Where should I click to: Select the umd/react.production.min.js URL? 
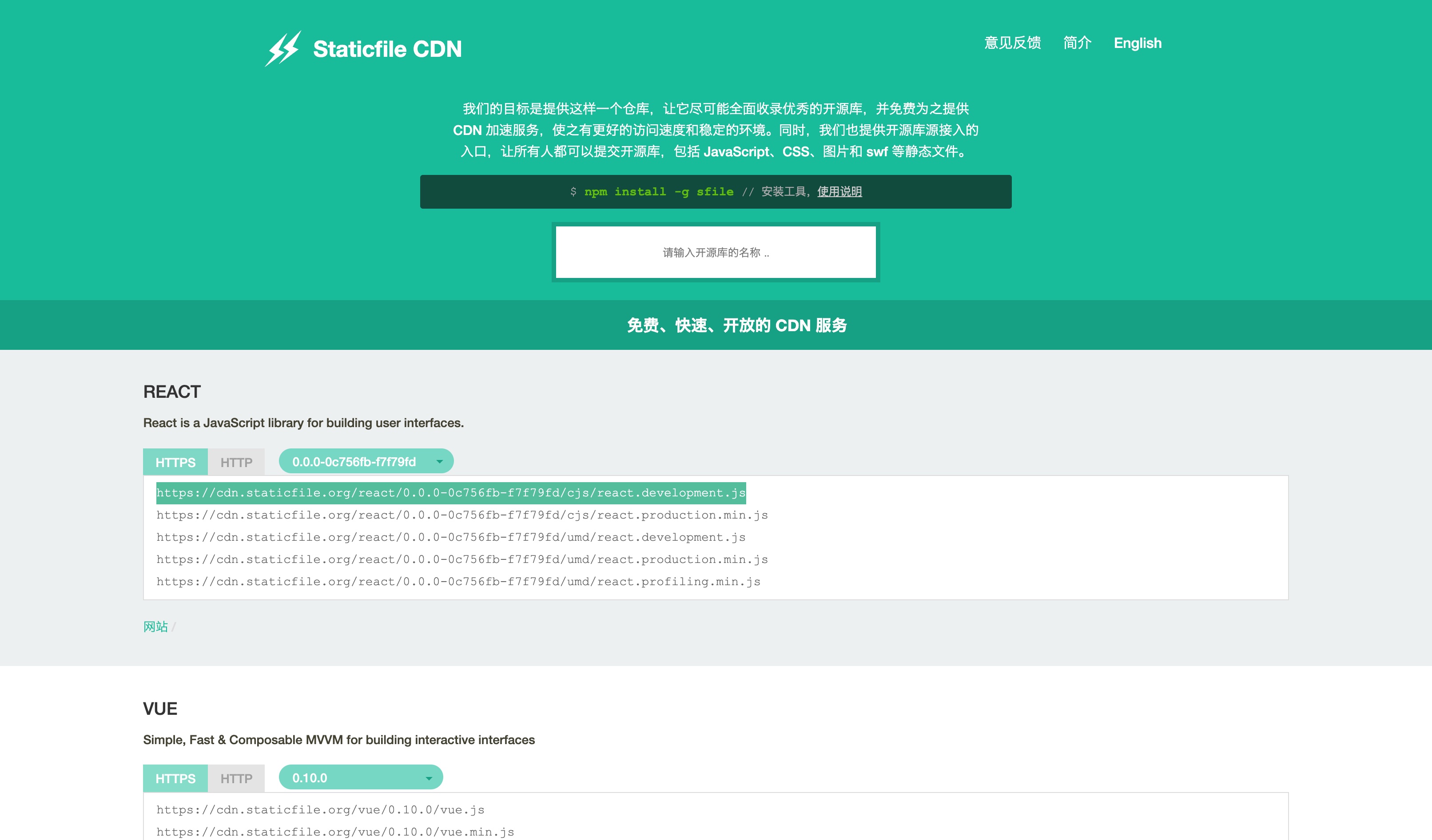[462, 559]
